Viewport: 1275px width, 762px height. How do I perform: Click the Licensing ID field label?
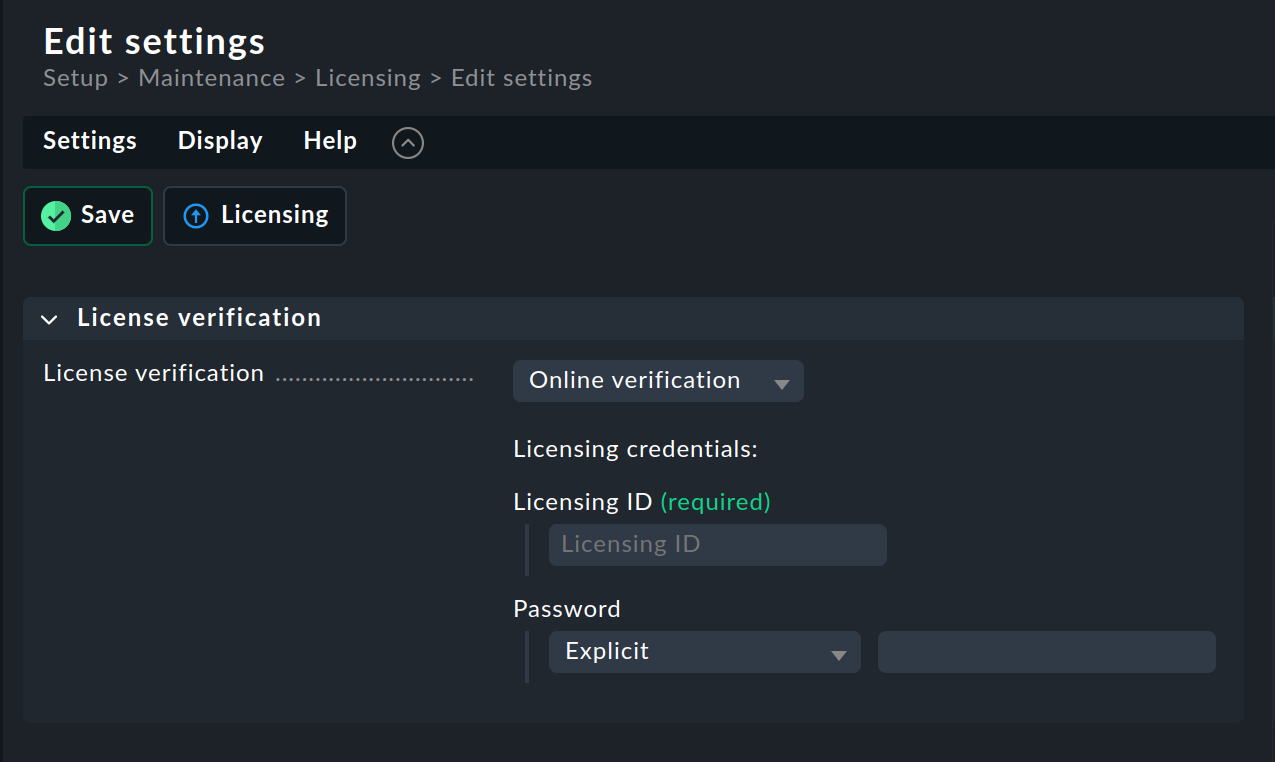click(x=583, y=502)
